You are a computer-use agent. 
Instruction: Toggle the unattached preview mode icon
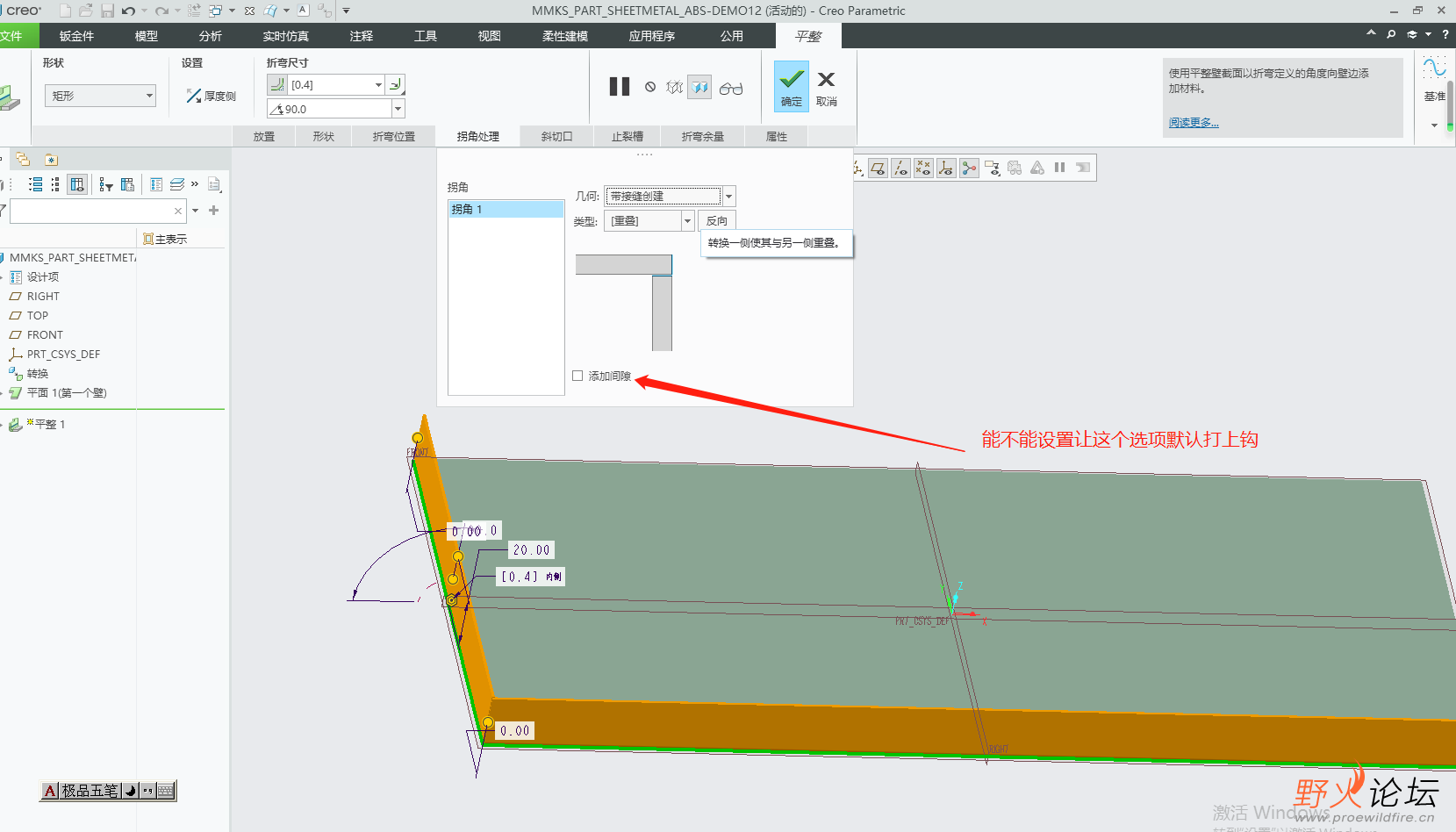point(674,87)
